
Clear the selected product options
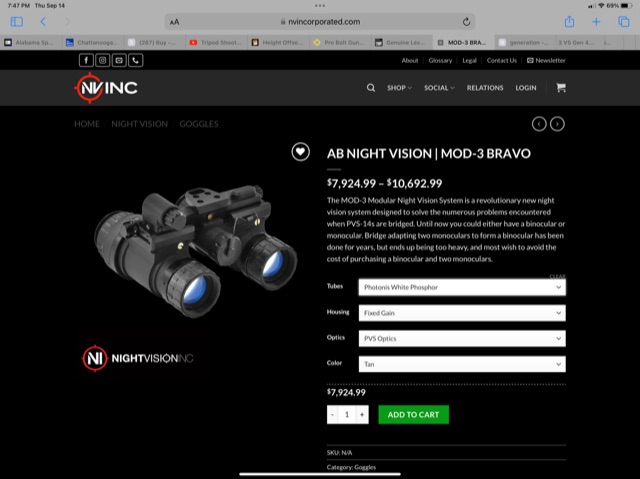[558, 276]
